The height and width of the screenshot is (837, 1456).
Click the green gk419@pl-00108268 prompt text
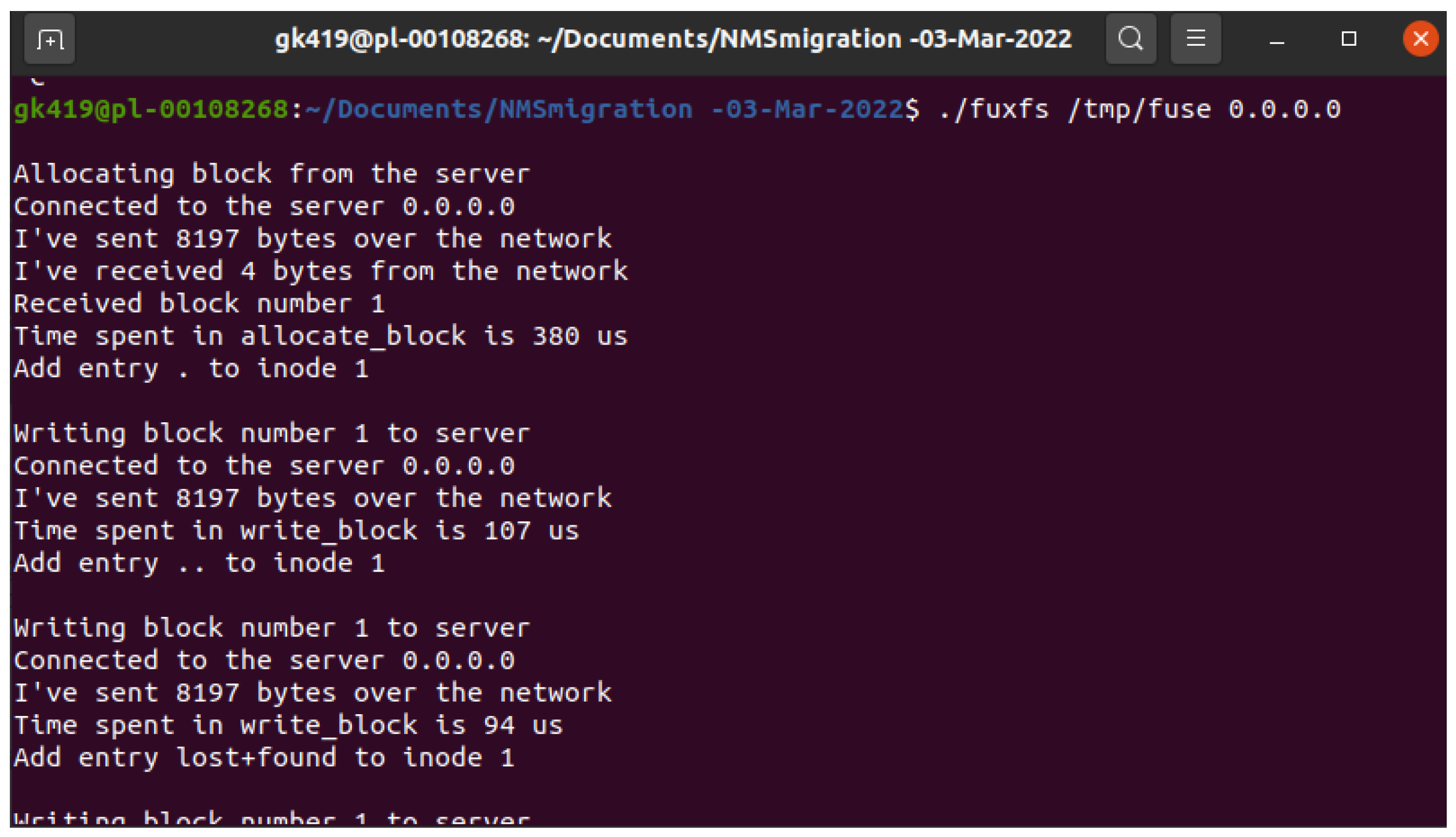coord(151,109)
